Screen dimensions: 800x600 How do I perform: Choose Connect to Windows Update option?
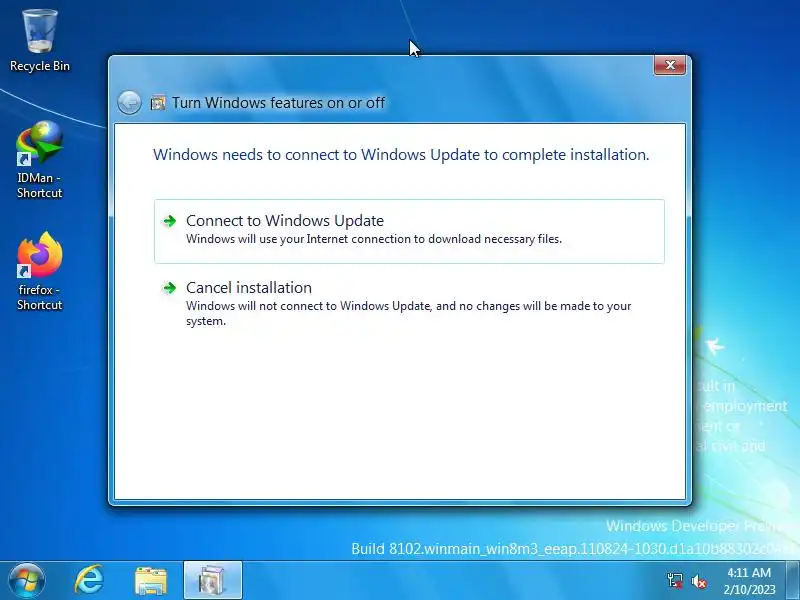click(x=409, y=231)
